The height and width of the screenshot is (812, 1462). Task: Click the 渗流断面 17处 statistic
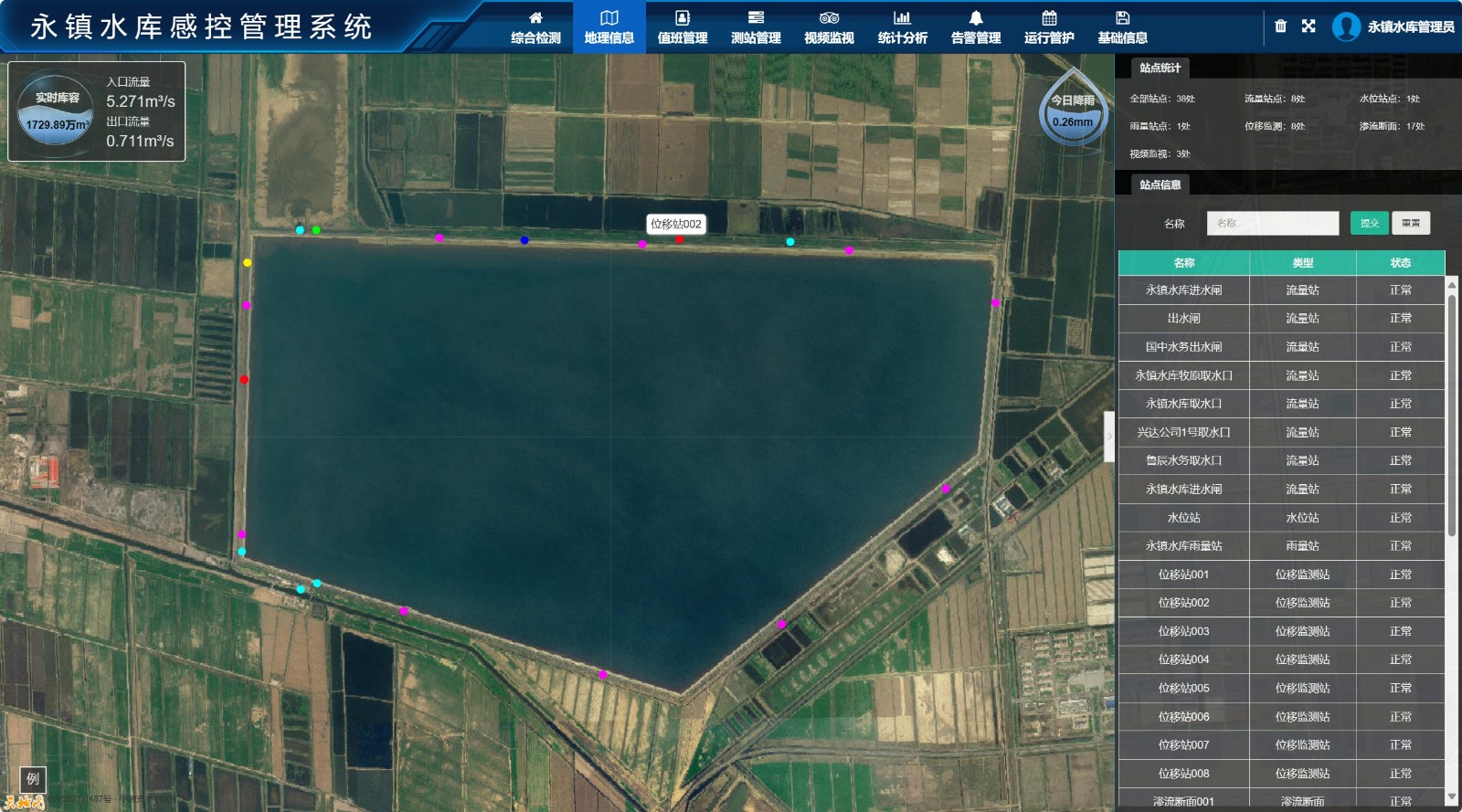[1392, 126]
